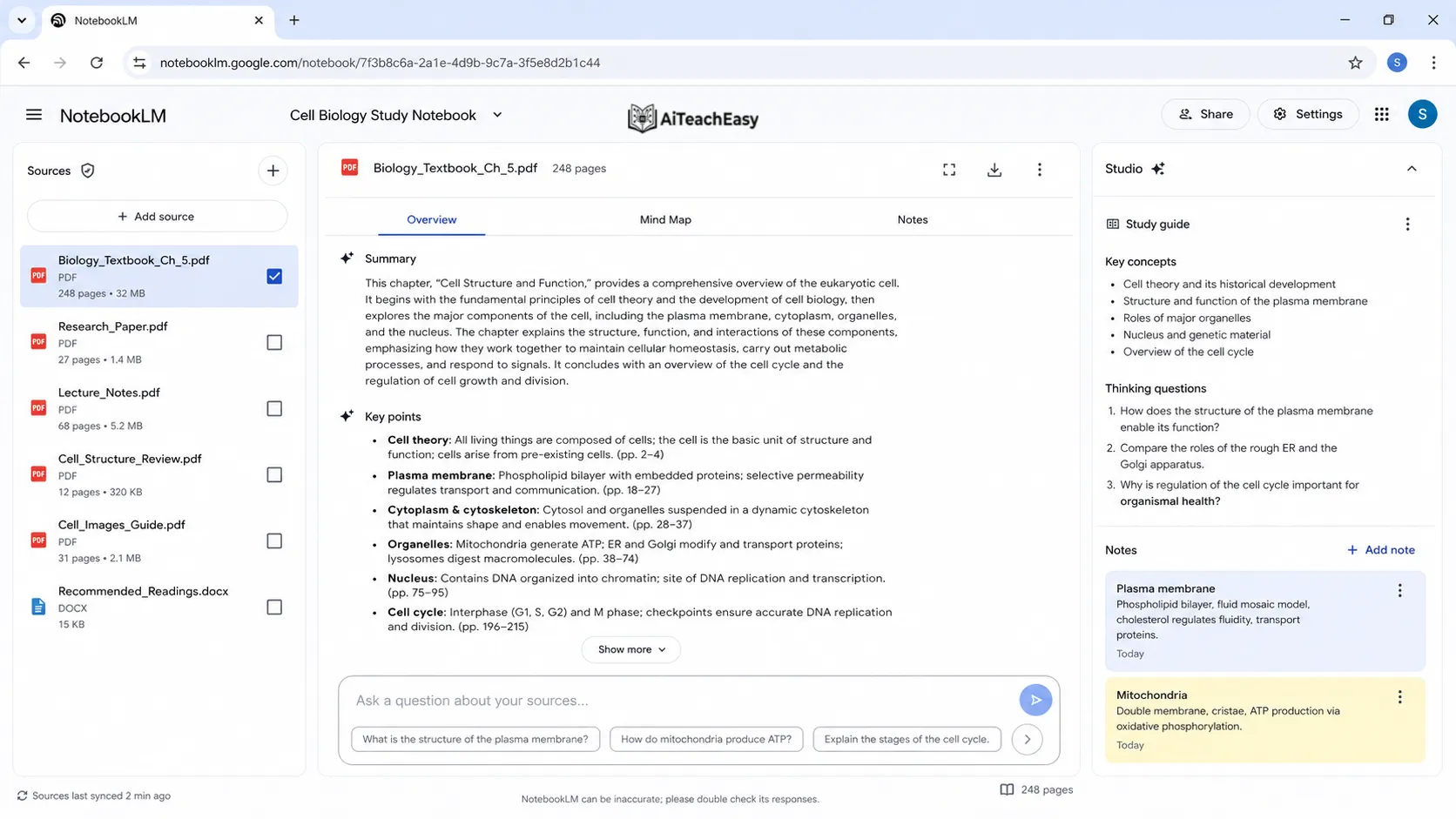Click the book pages icon at bottom
1456x819 pixels.
pyautogui.click(x=1007, y=789)
